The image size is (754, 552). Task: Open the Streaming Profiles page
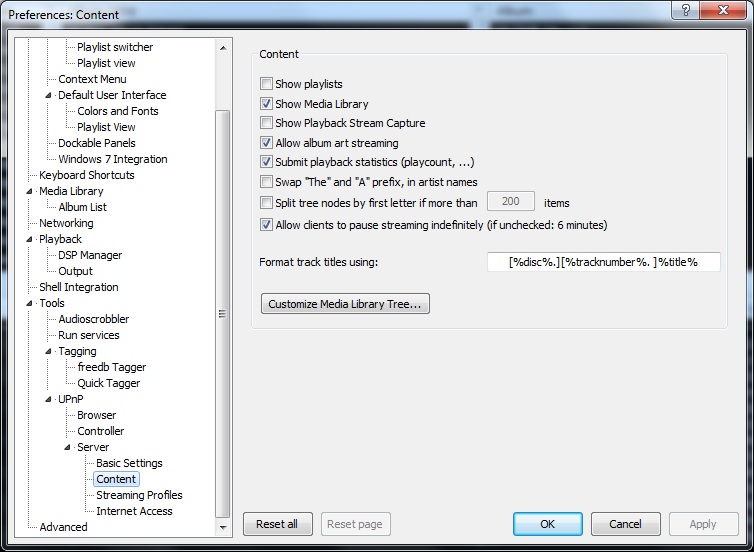click(x=139, y=495)
